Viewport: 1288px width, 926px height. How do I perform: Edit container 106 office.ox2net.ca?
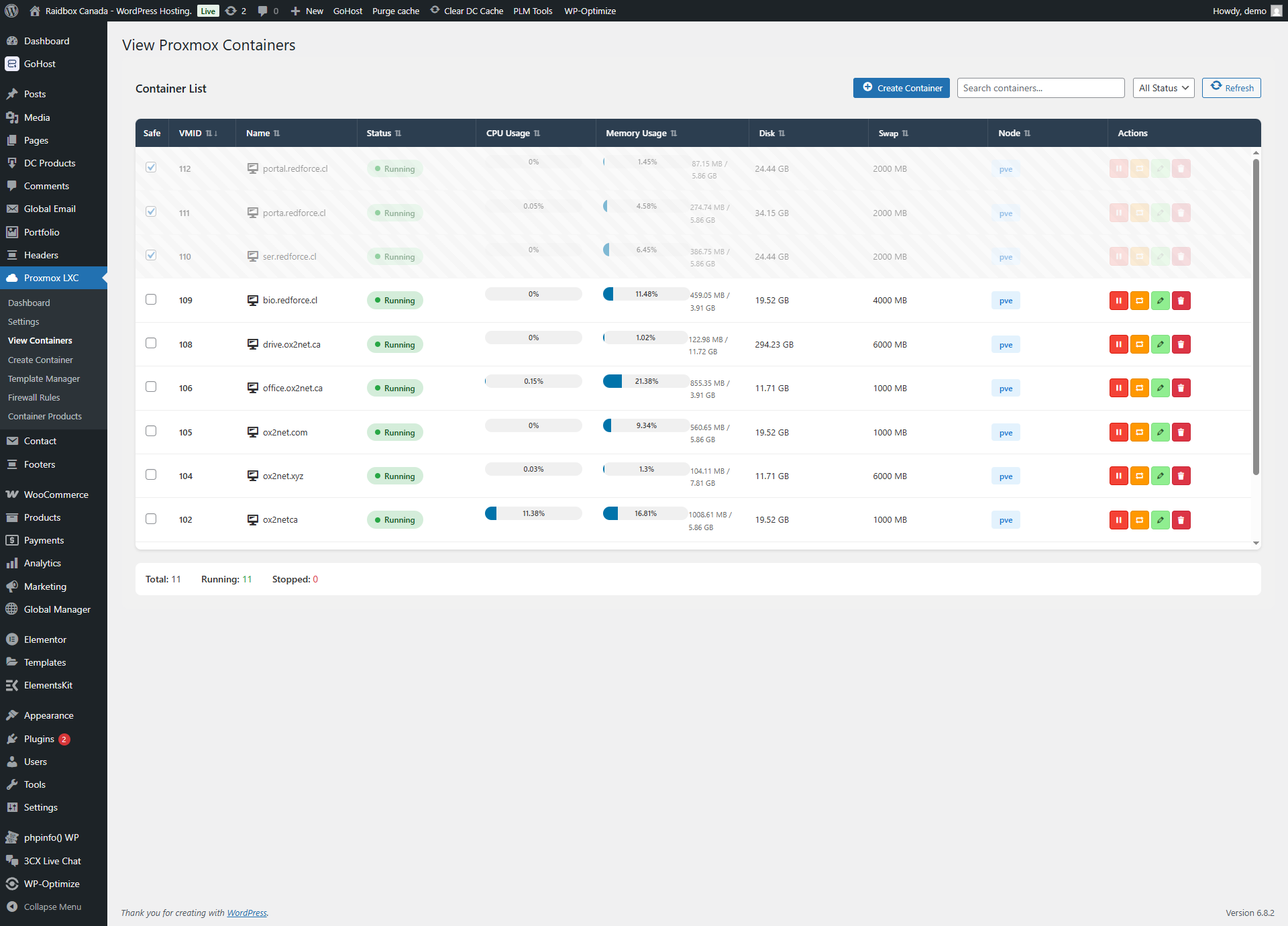1160,388
